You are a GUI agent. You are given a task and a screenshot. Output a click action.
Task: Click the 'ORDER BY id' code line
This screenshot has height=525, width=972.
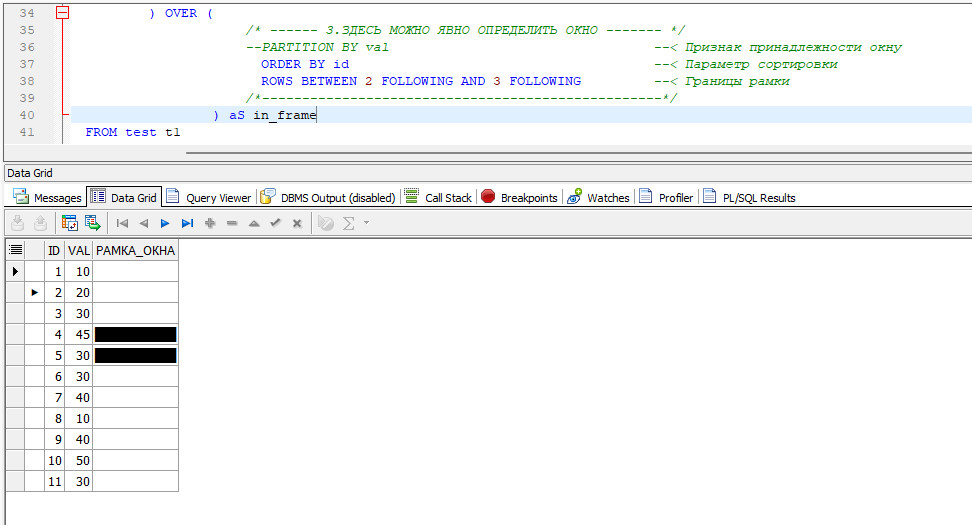(x=305, y=64)
